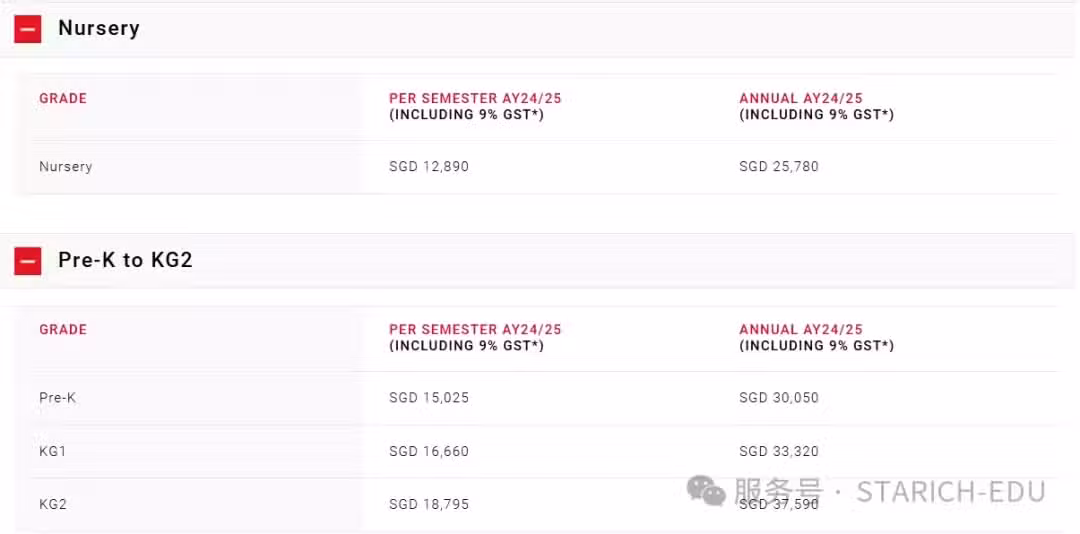Click the PER SEMESTER AY24/25 header in the Nursery table
Viewport: 1080px width, 534px height.
click(475, 99)
